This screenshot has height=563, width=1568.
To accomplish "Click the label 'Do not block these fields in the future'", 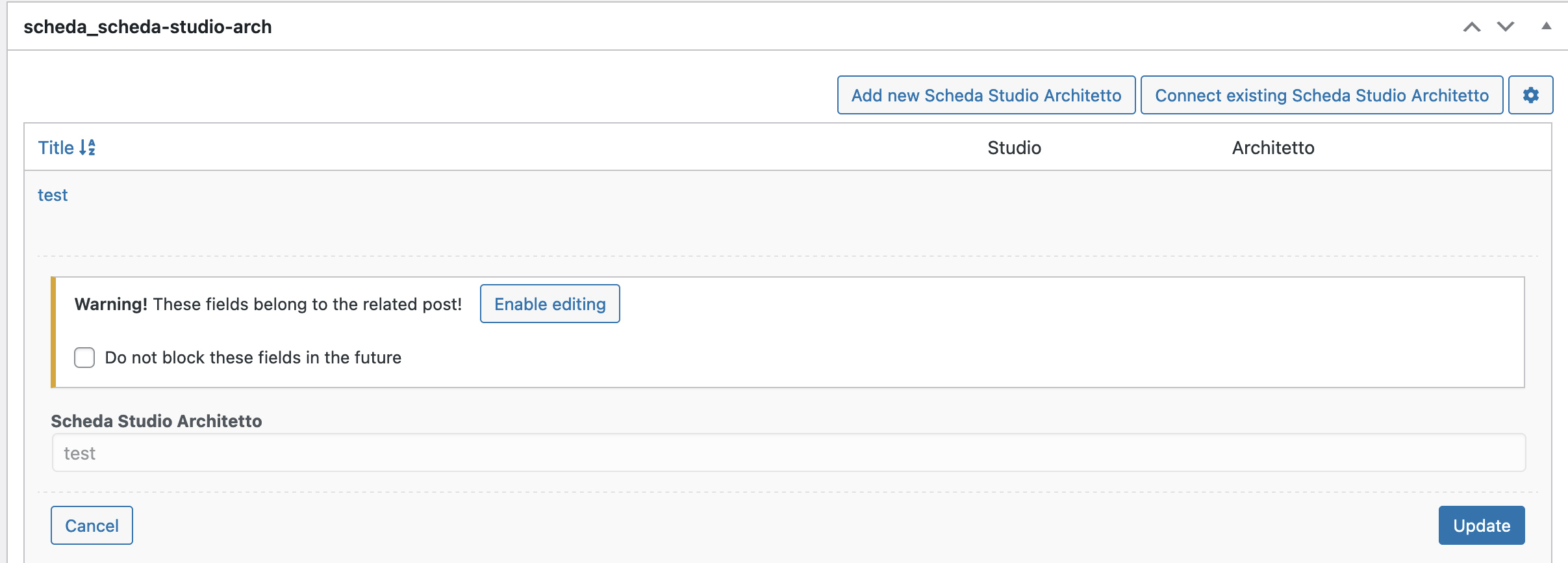I will pos(253,358).
